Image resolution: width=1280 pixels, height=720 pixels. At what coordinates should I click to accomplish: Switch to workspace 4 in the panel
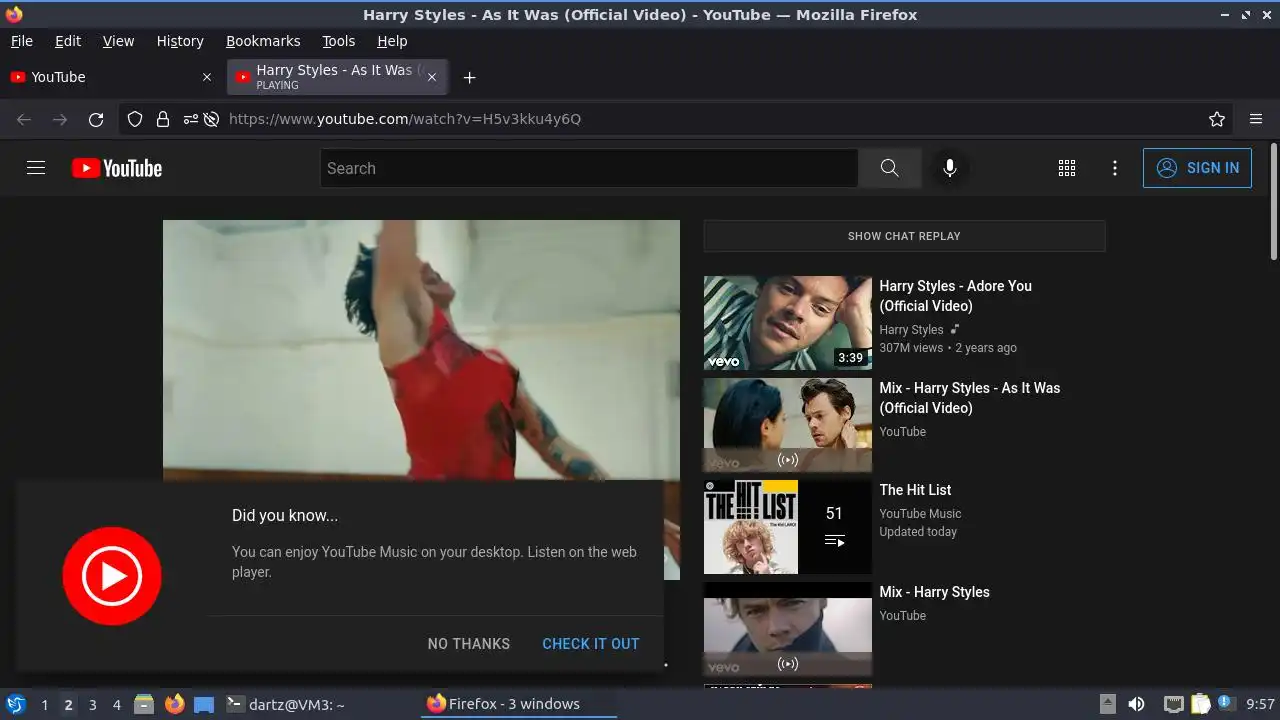click(116, 705)
